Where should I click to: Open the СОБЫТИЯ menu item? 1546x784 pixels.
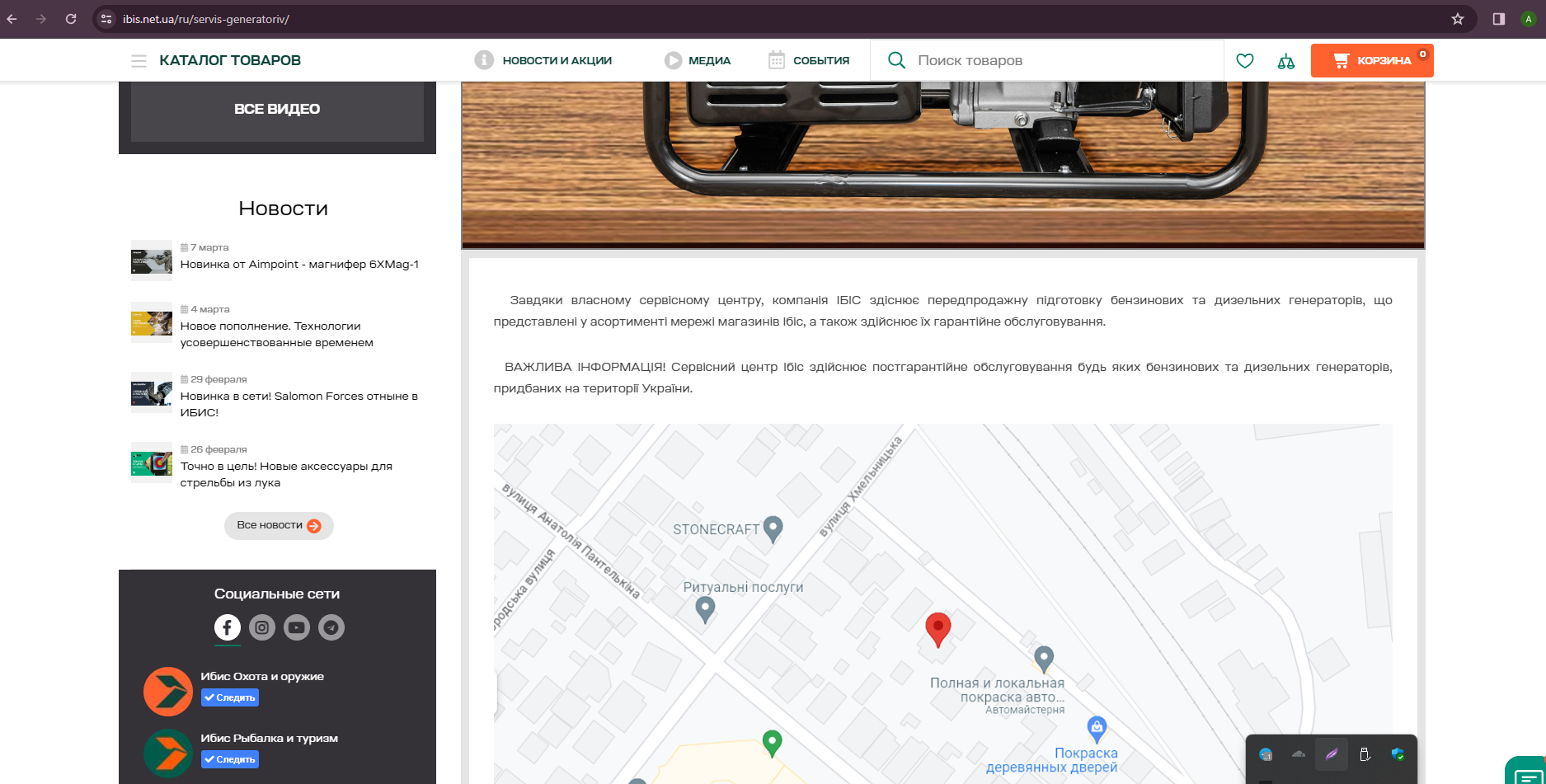click(x=809, y=60)
